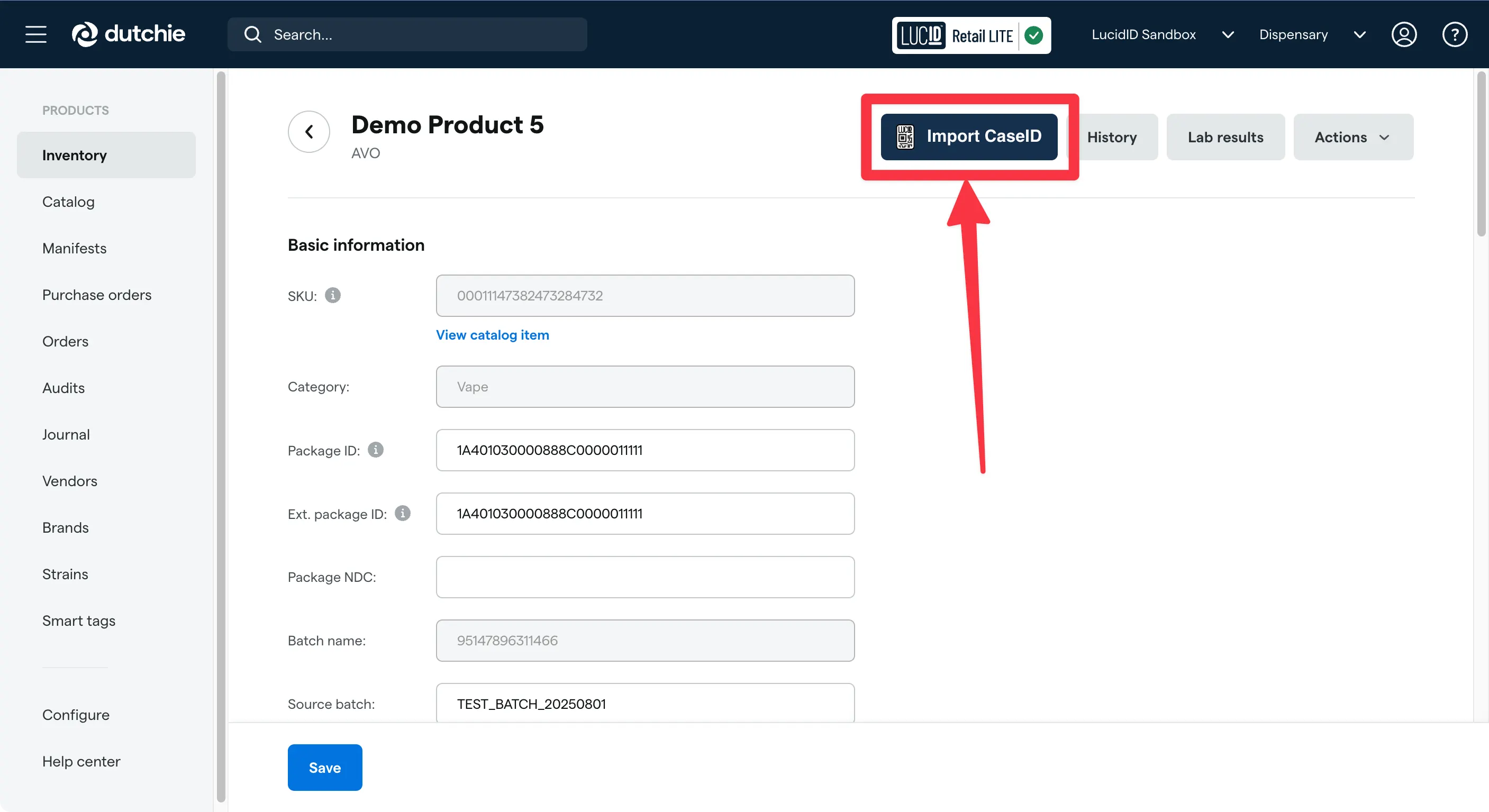Viewport: 1489px width, 812px height.
Task: Click the dutchie logo
Action: tap(129, 34)
